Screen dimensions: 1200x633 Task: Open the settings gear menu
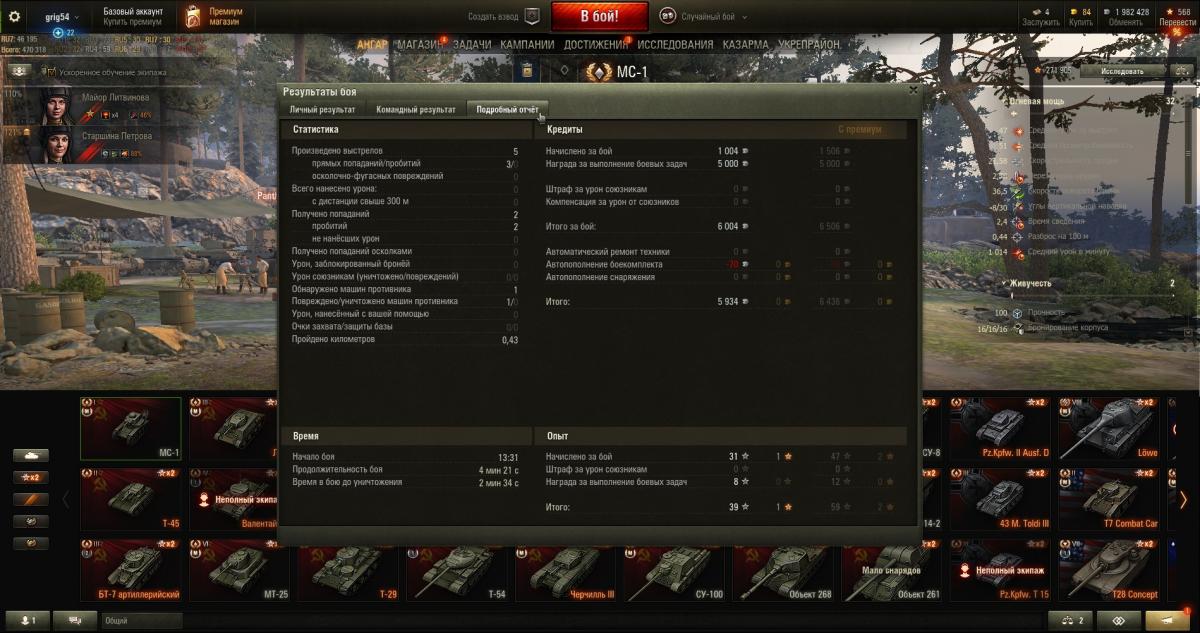15,16
